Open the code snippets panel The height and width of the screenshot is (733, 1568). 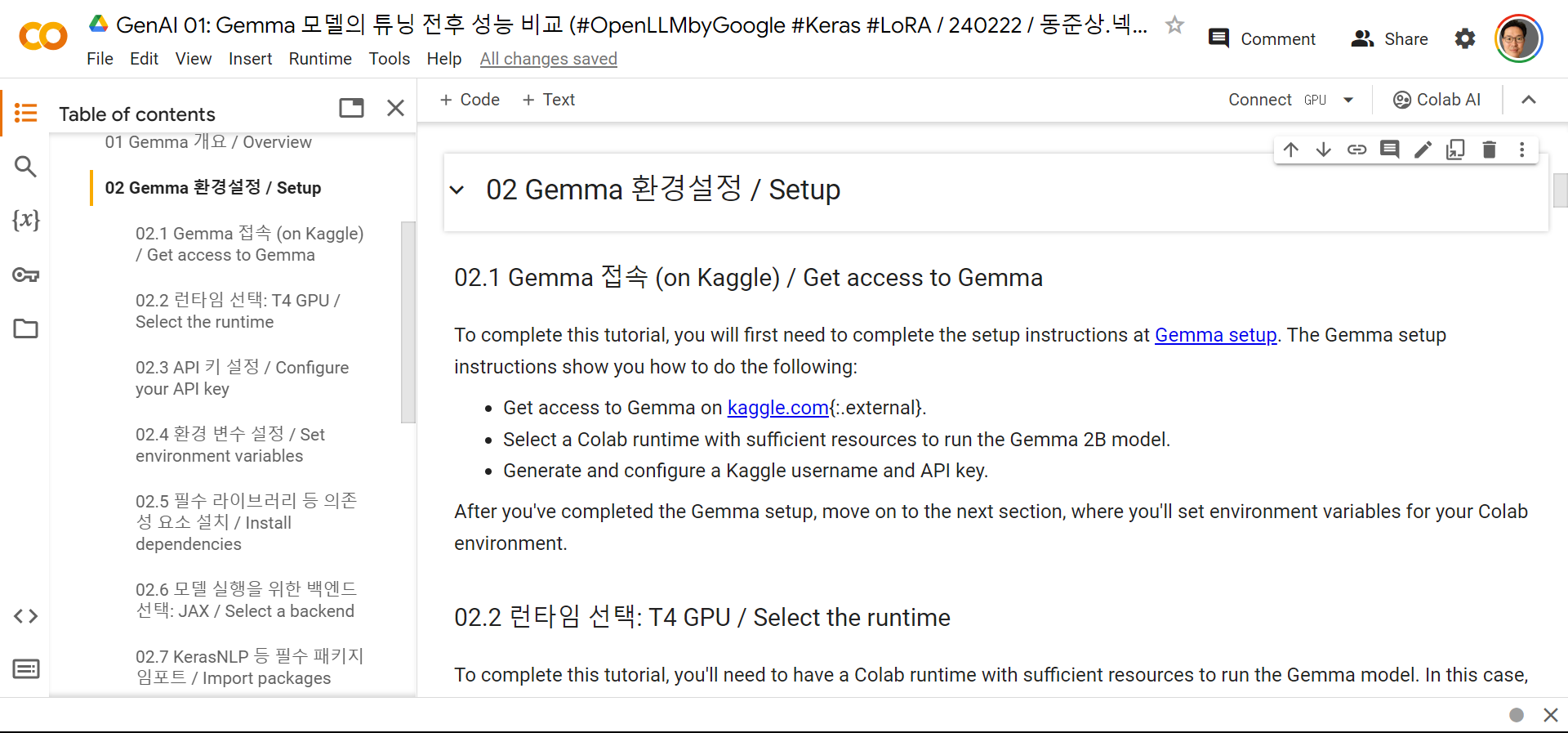pyautogui.click(x=25, y=616)
